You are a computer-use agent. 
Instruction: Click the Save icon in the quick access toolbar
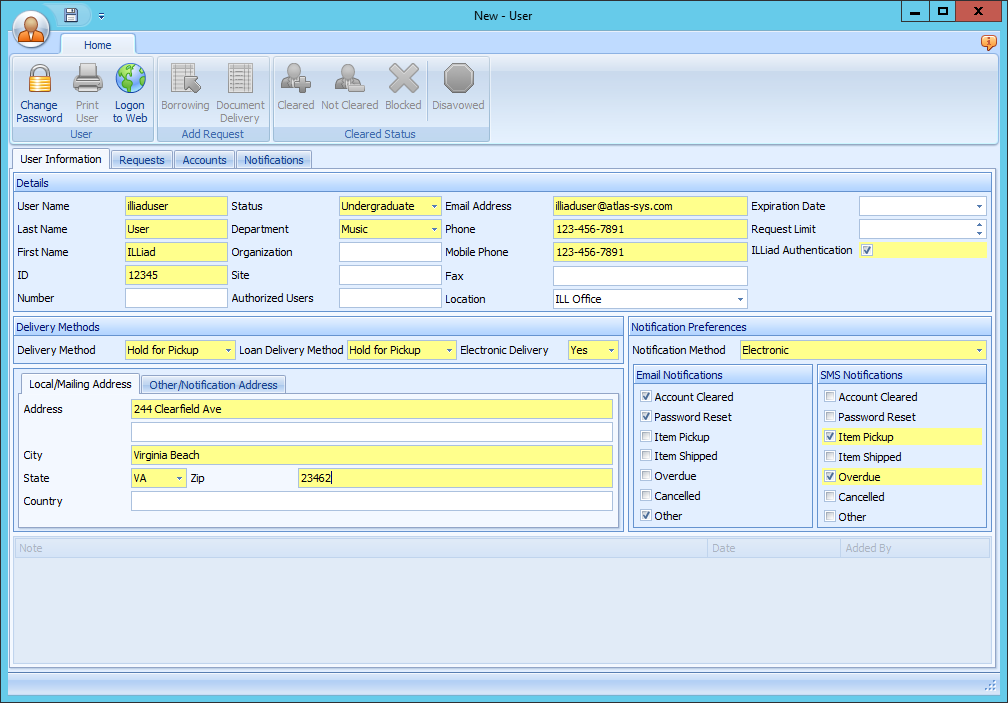pos(69,14)
